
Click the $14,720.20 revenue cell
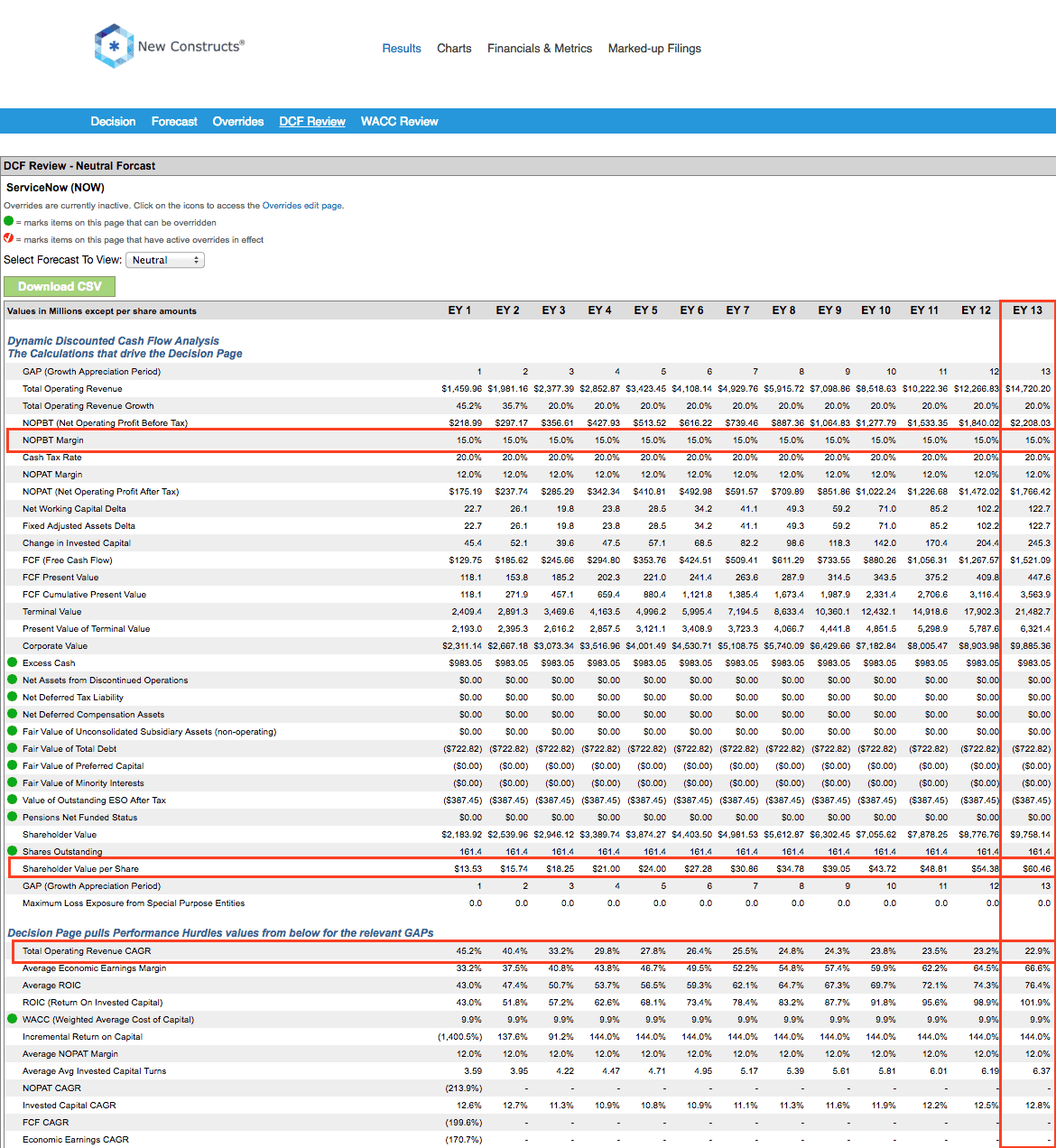pyautogui.click(x=1028, y=389)
